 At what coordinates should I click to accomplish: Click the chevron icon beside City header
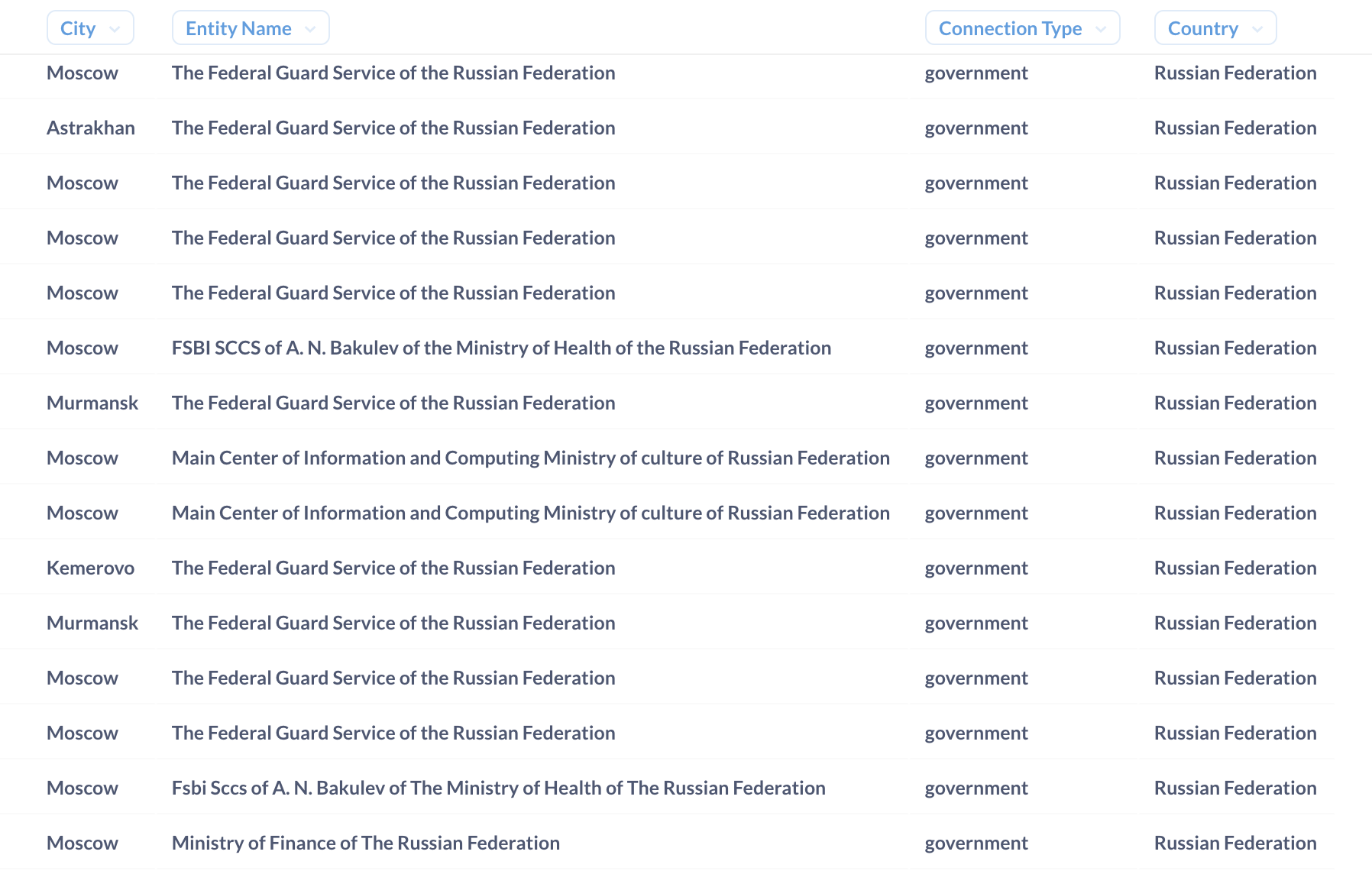point(115,29)
